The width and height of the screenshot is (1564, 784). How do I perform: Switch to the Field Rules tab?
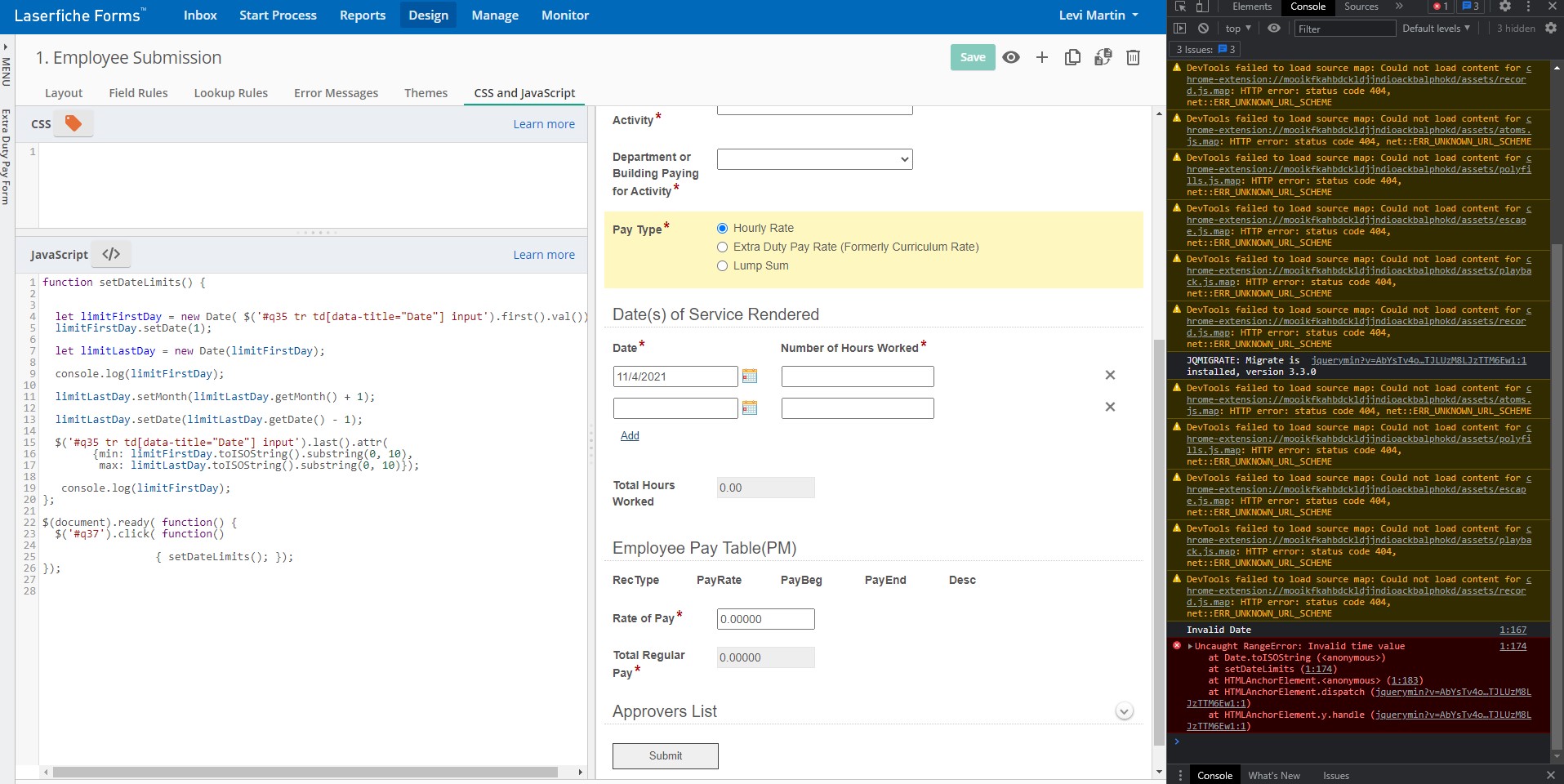coord(138,93)
